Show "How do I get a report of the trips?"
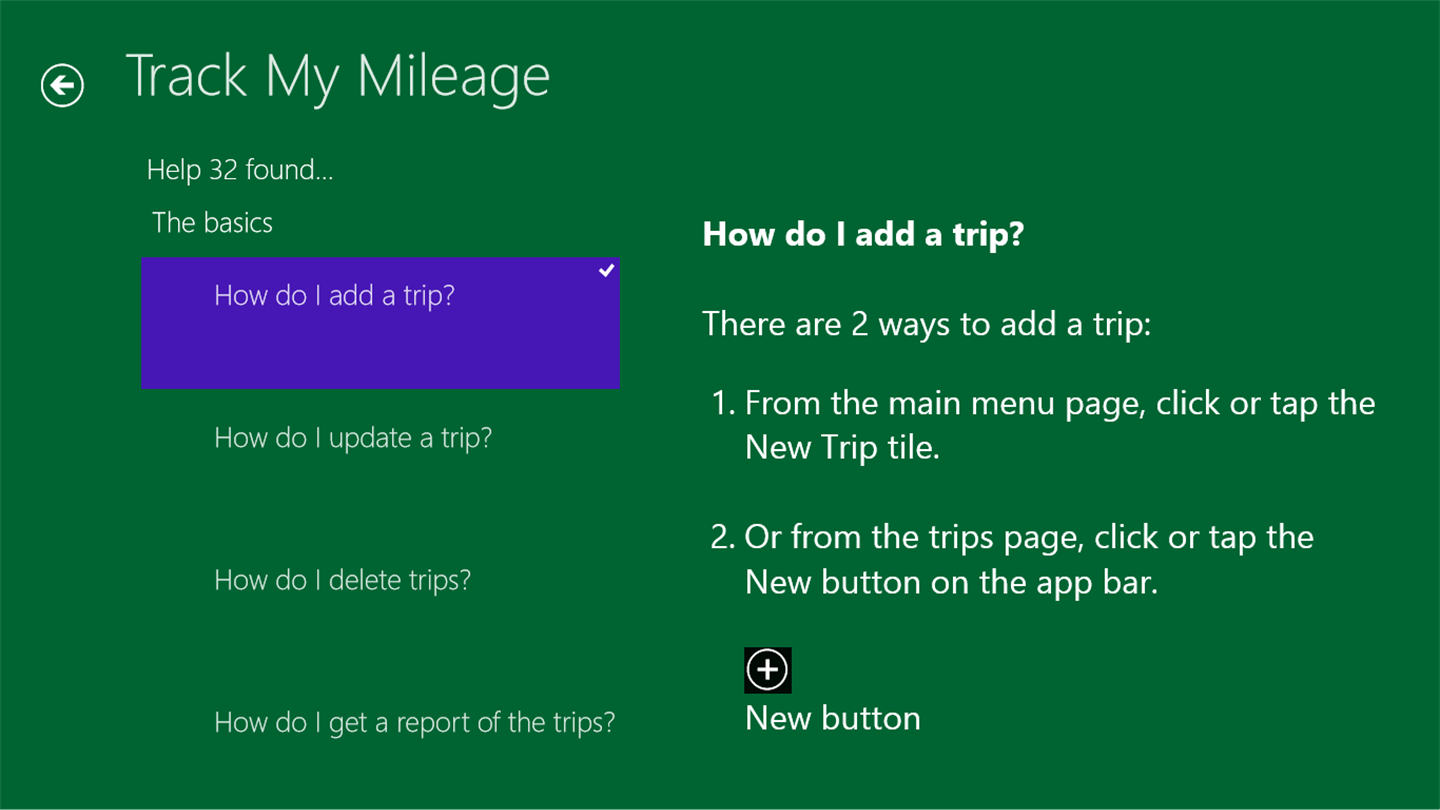This screenshot has width=1440, height=810. (x=414, y=722)
